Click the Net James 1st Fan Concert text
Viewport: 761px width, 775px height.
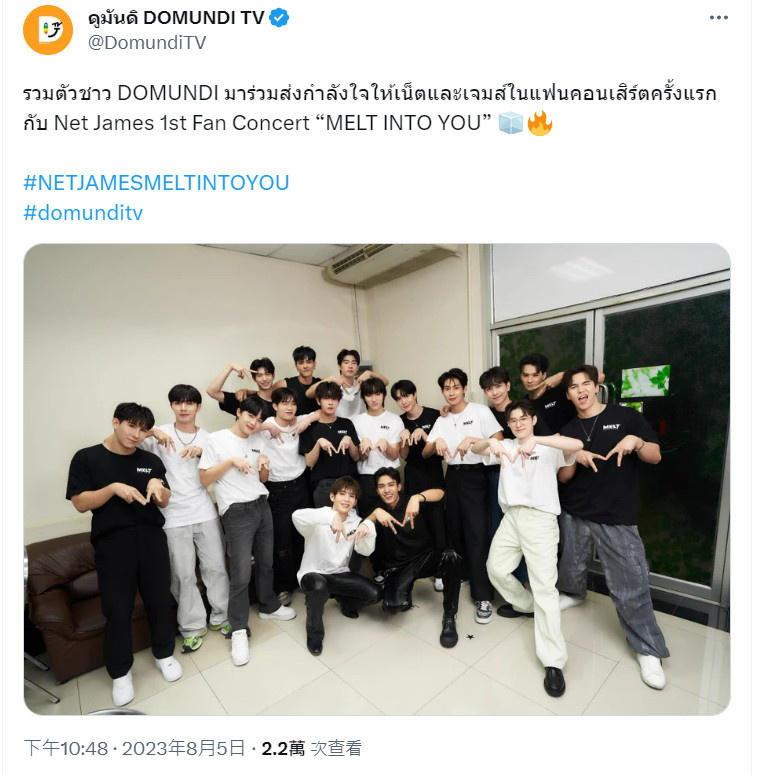[182, 123]
